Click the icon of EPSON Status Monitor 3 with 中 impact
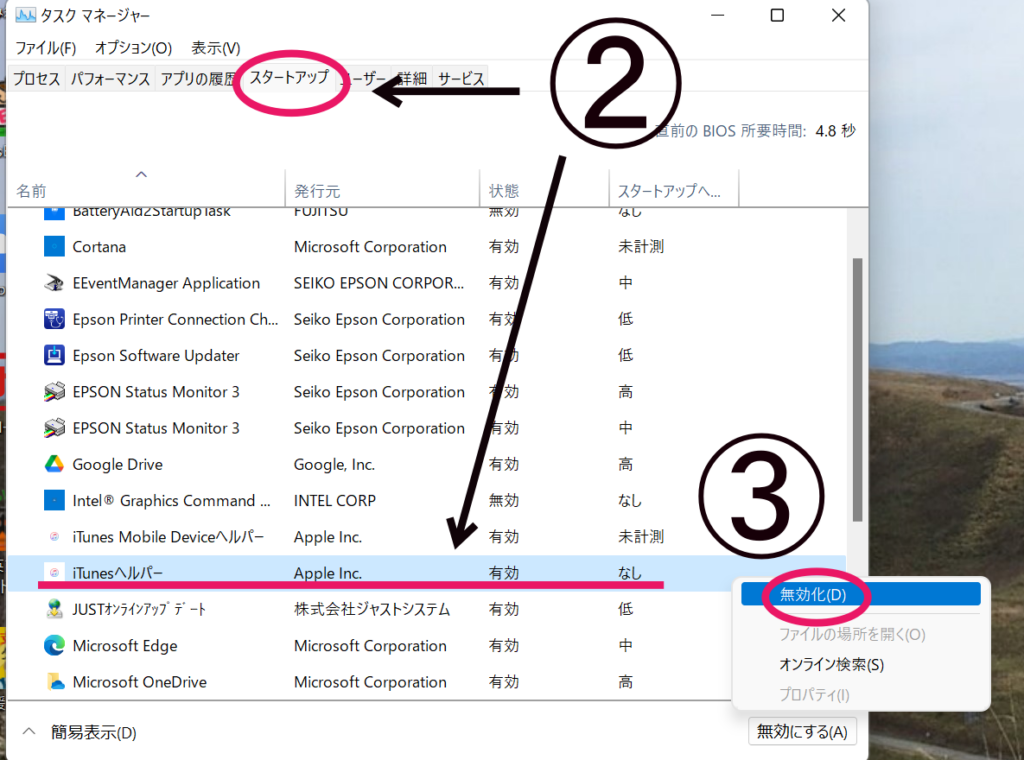1024x760 pixels. [54, 428]
